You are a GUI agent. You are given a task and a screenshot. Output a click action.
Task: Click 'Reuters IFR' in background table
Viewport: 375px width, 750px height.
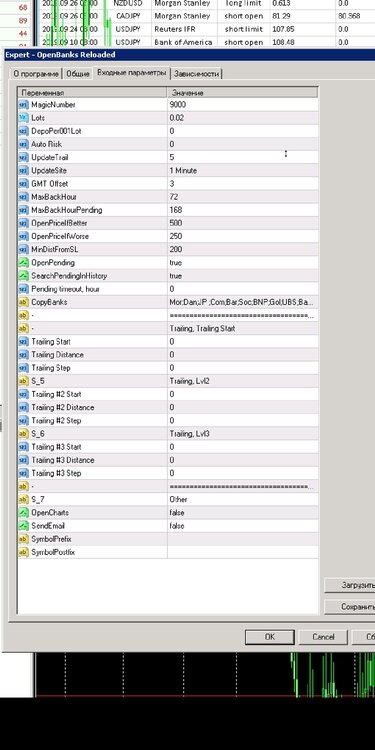(175, 29)
